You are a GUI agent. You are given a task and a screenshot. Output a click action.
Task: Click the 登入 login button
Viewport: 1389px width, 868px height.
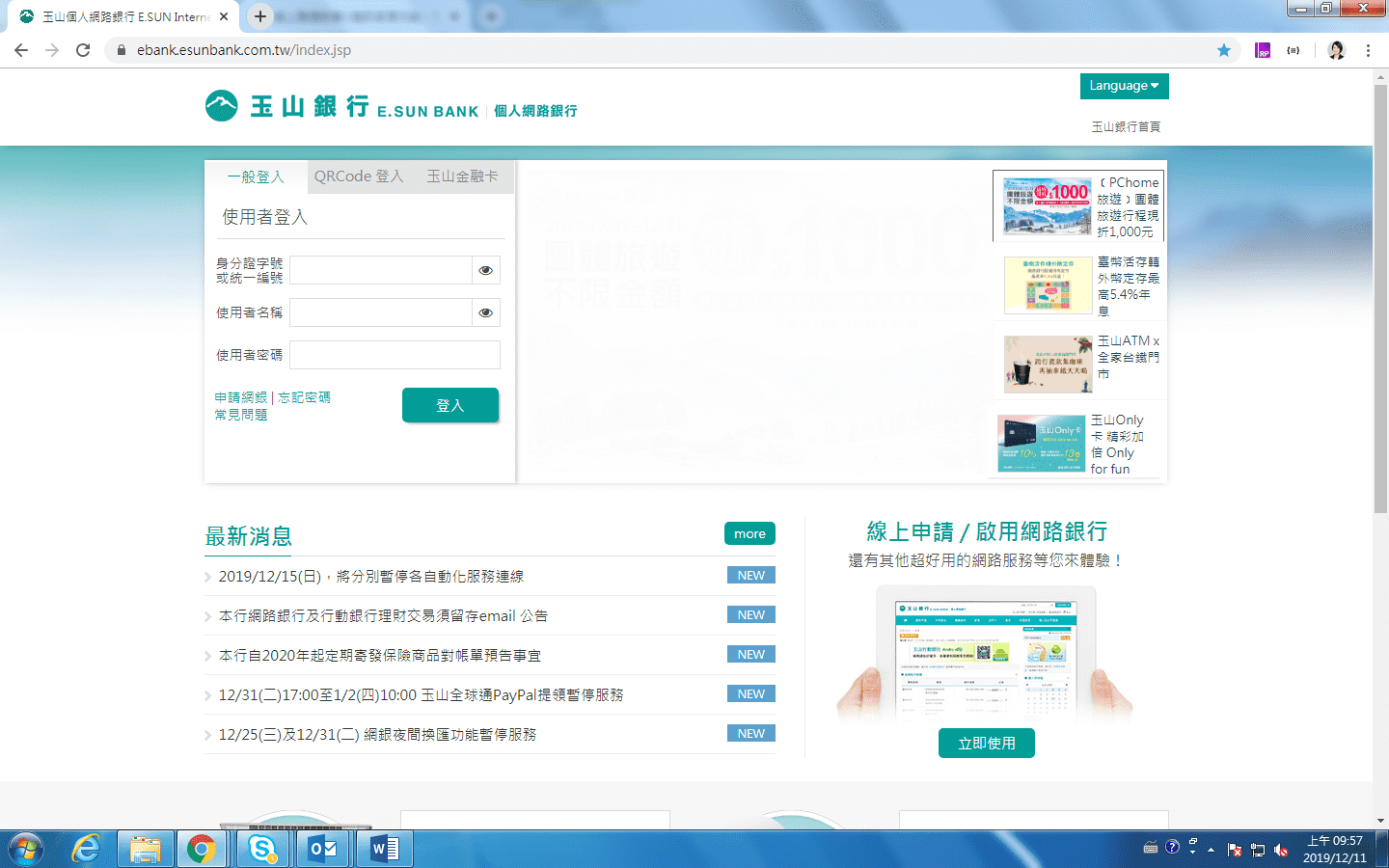[450, 405]
